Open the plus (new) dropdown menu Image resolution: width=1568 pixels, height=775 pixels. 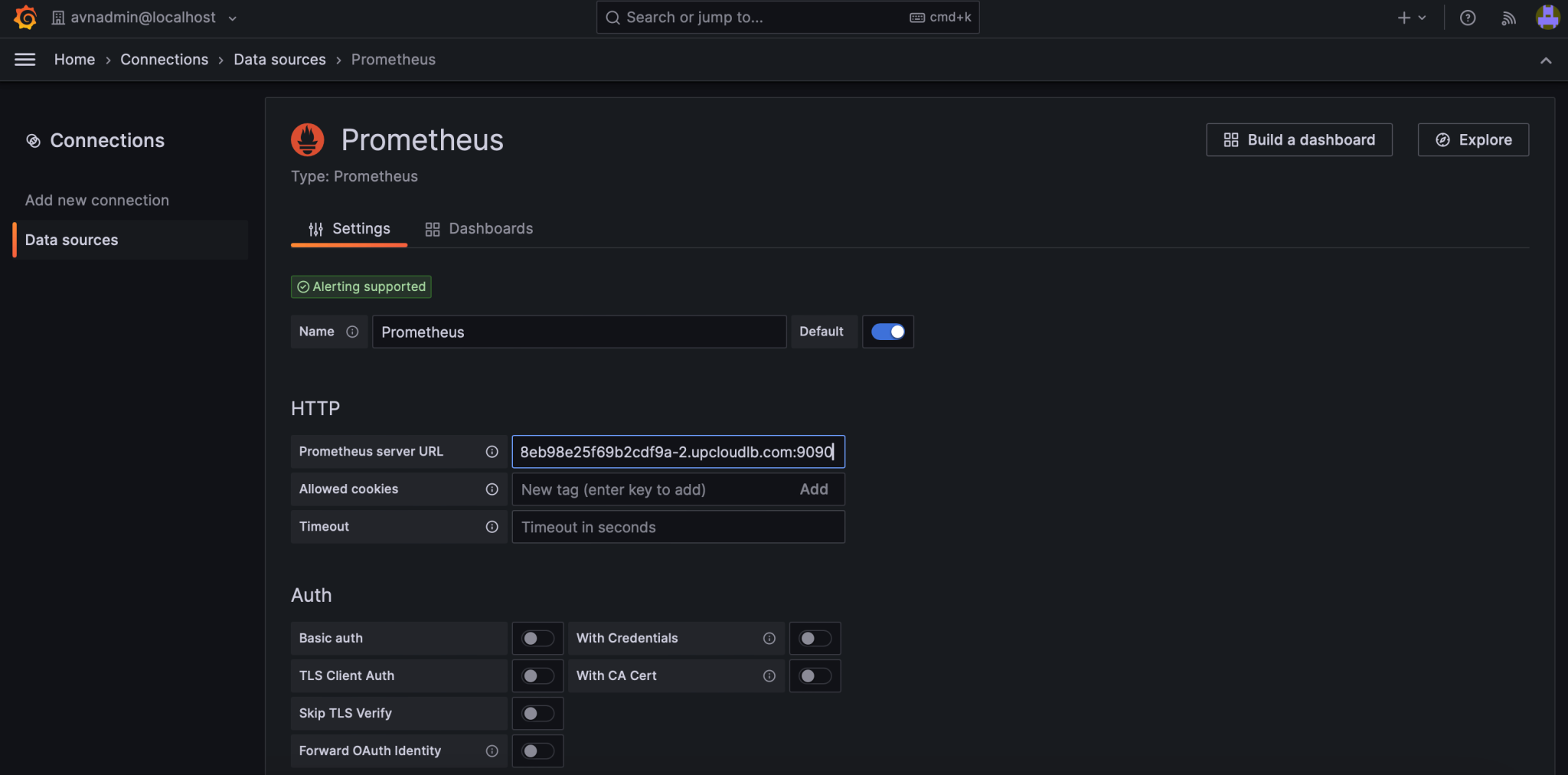point(1412,18)
